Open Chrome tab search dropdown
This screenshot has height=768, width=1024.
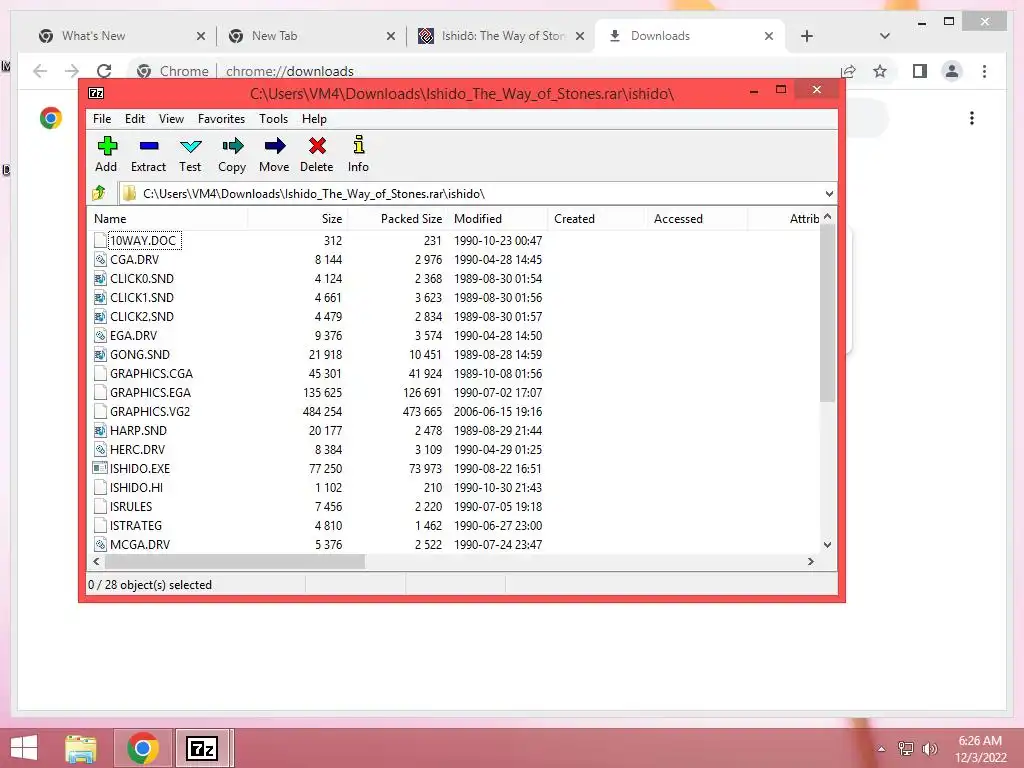(885, 36)
